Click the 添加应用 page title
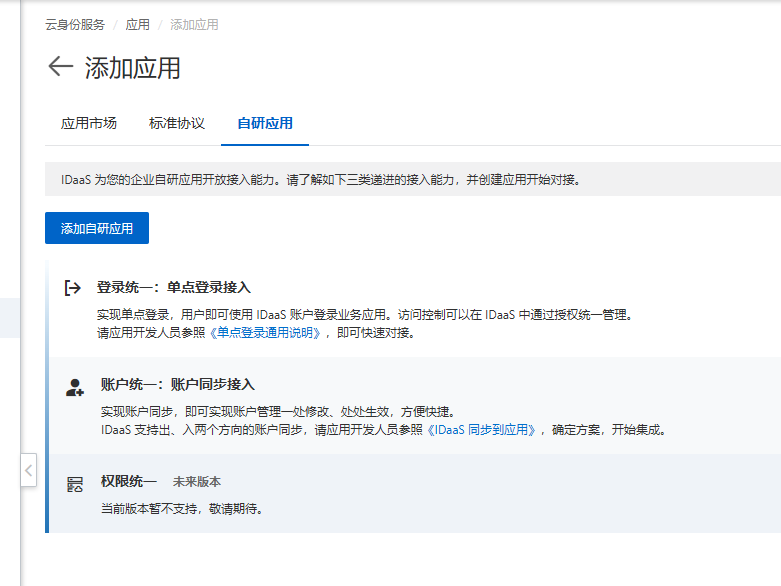The image size is (781, 586). click(x=132, y=68)
